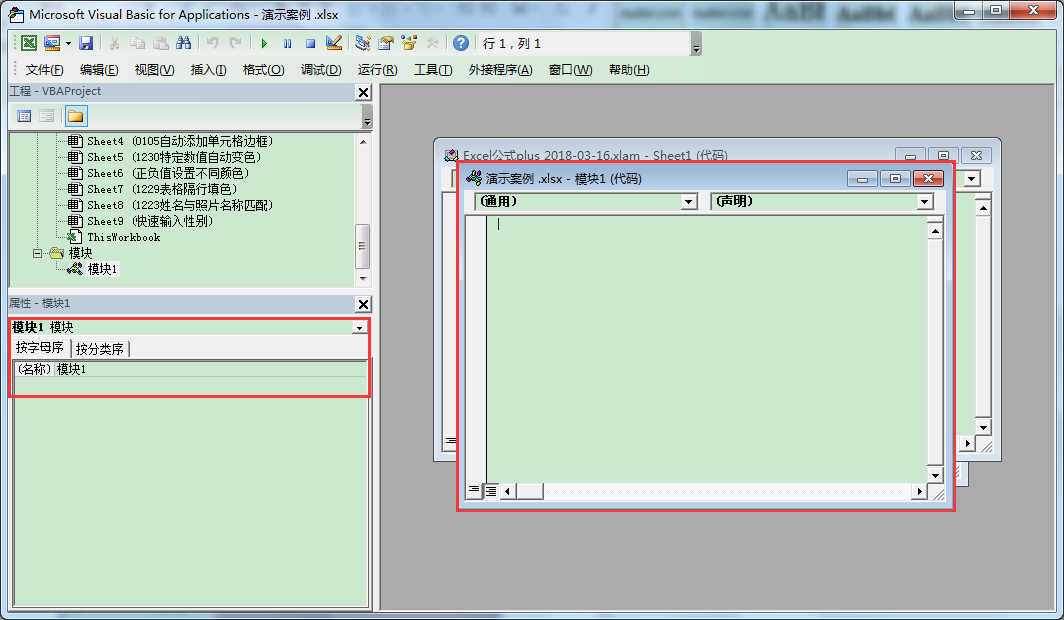Select Sheet7 (1229表格隔行填色) in tree
Screen dimensions: 1064x620
pyautogui.click(x=162, y=189)
